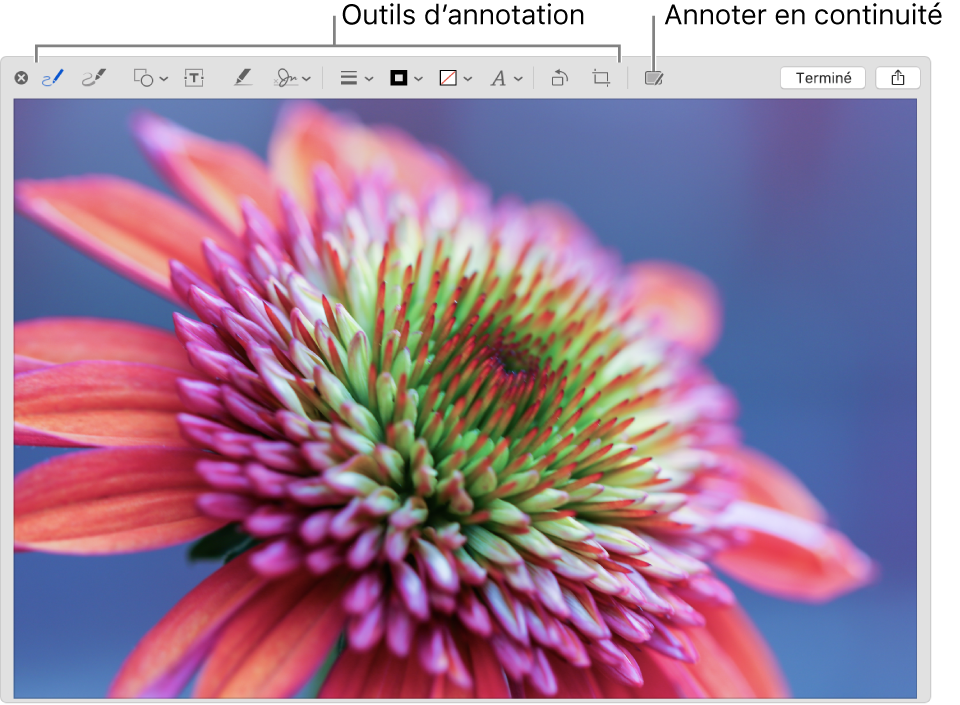Expand the Fill Color dropdown arrow

(x=468, y=79)
